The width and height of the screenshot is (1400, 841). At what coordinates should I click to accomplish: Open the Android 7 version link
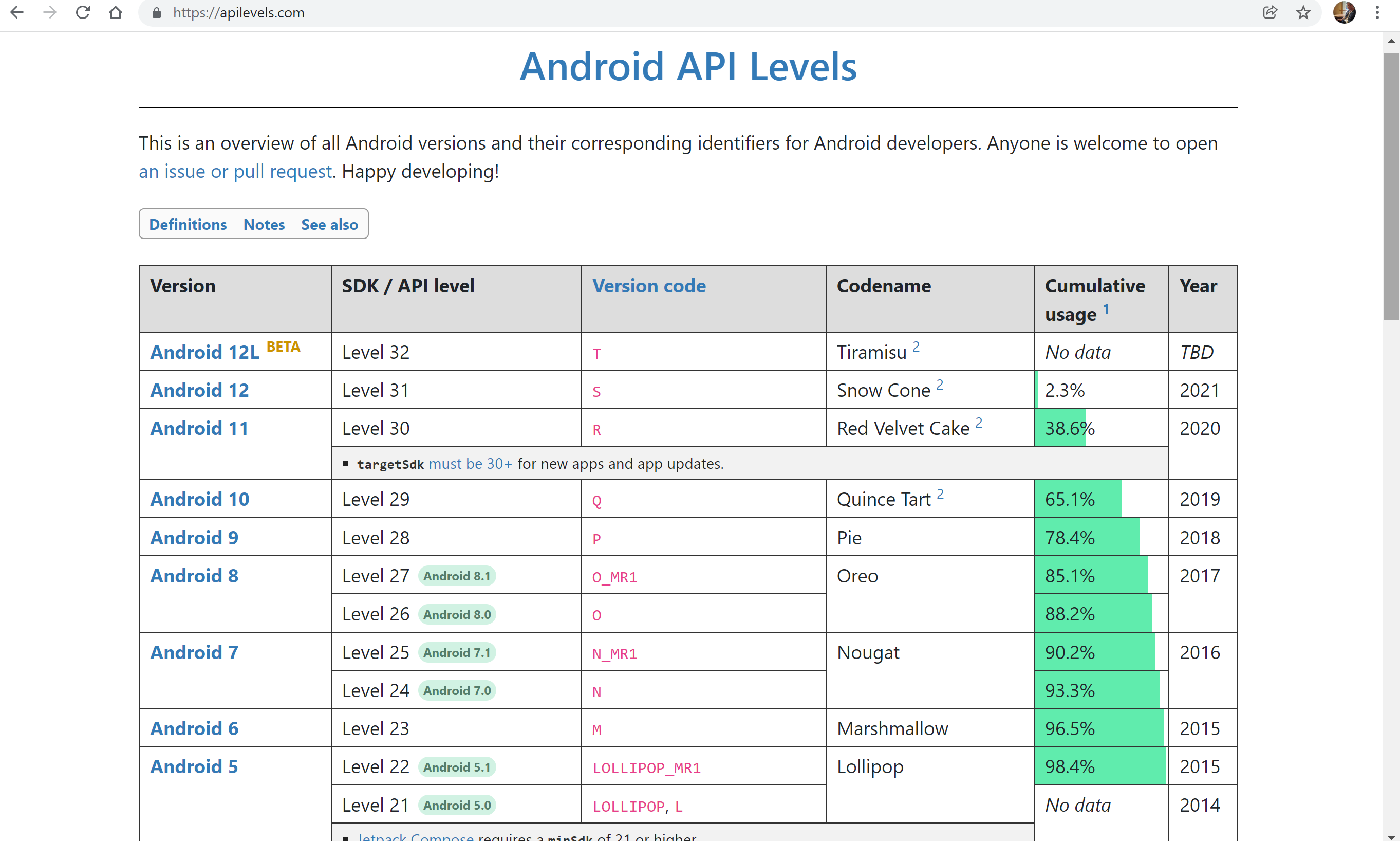[194, 652]
